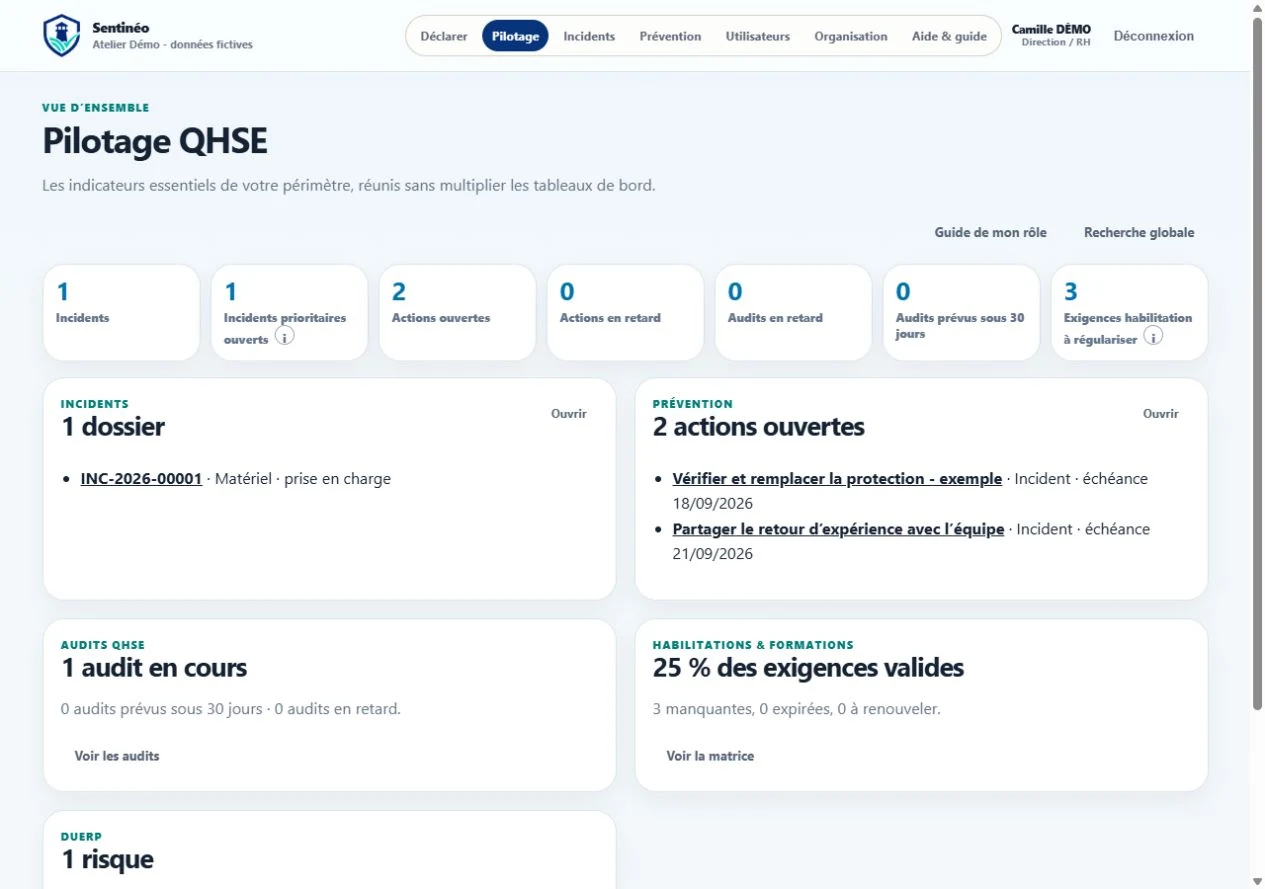
Task: Select the Audits en retard card
Action: click(x=793, y=313)
